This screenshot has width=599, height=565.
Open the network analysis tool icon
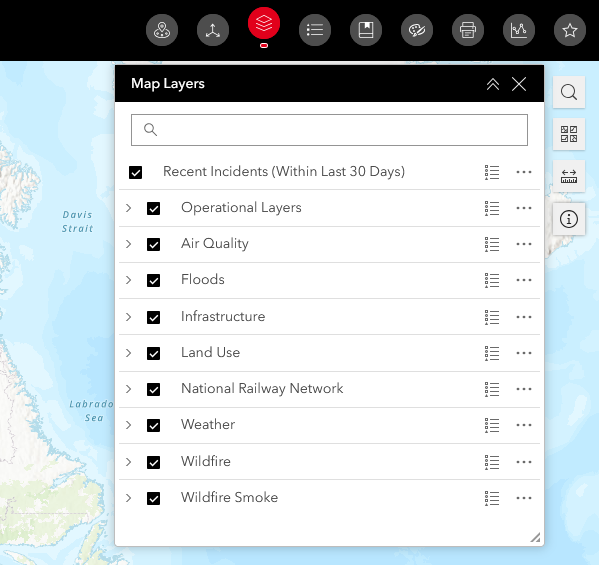[213, 30]
